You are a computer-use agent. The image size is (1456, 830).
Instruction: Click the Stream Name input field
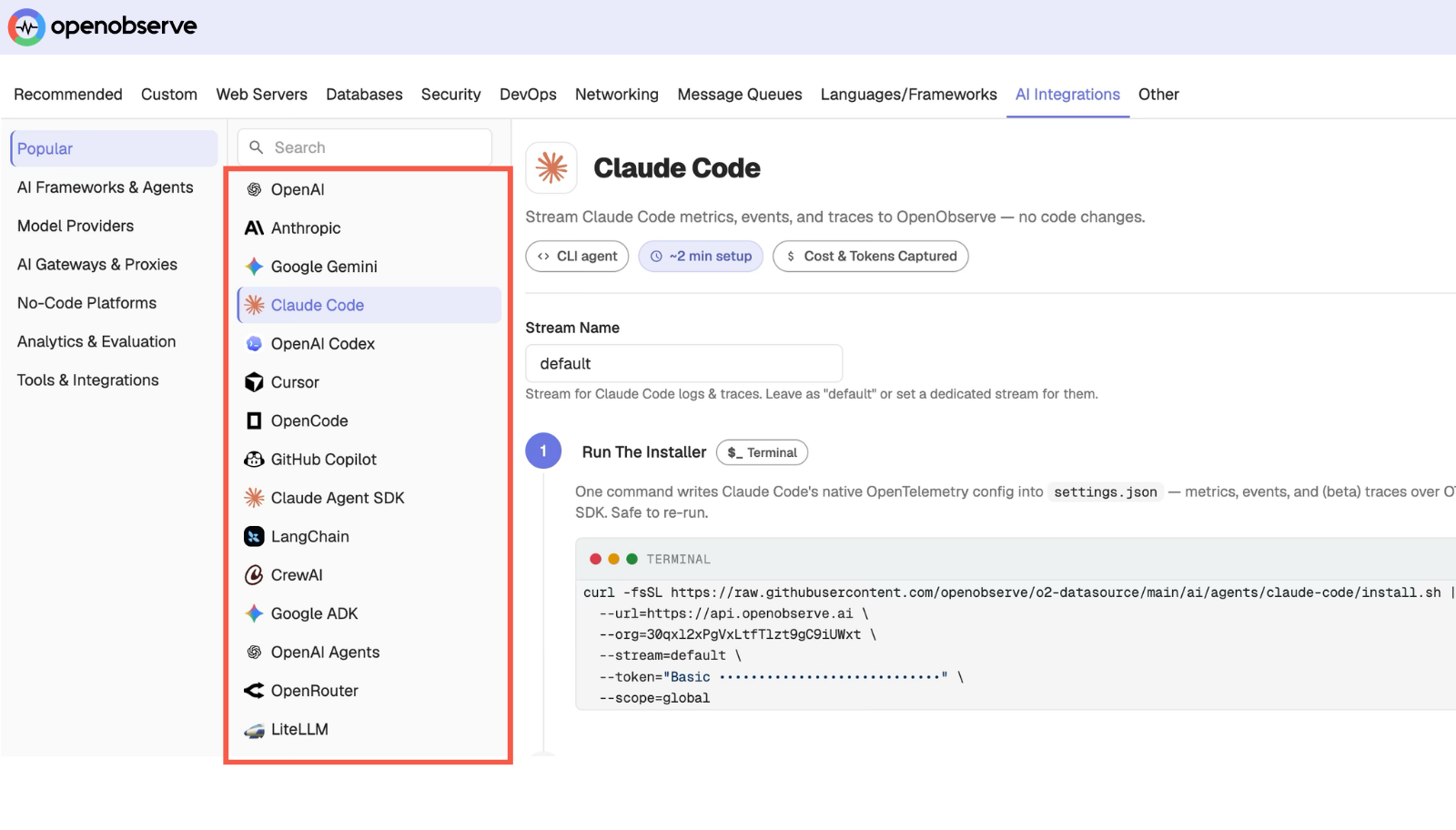pos(684,363)
